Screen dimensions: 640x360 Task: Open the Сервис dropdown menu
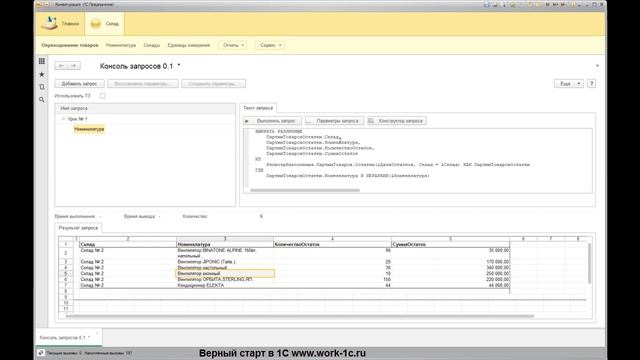coord(270,45)
